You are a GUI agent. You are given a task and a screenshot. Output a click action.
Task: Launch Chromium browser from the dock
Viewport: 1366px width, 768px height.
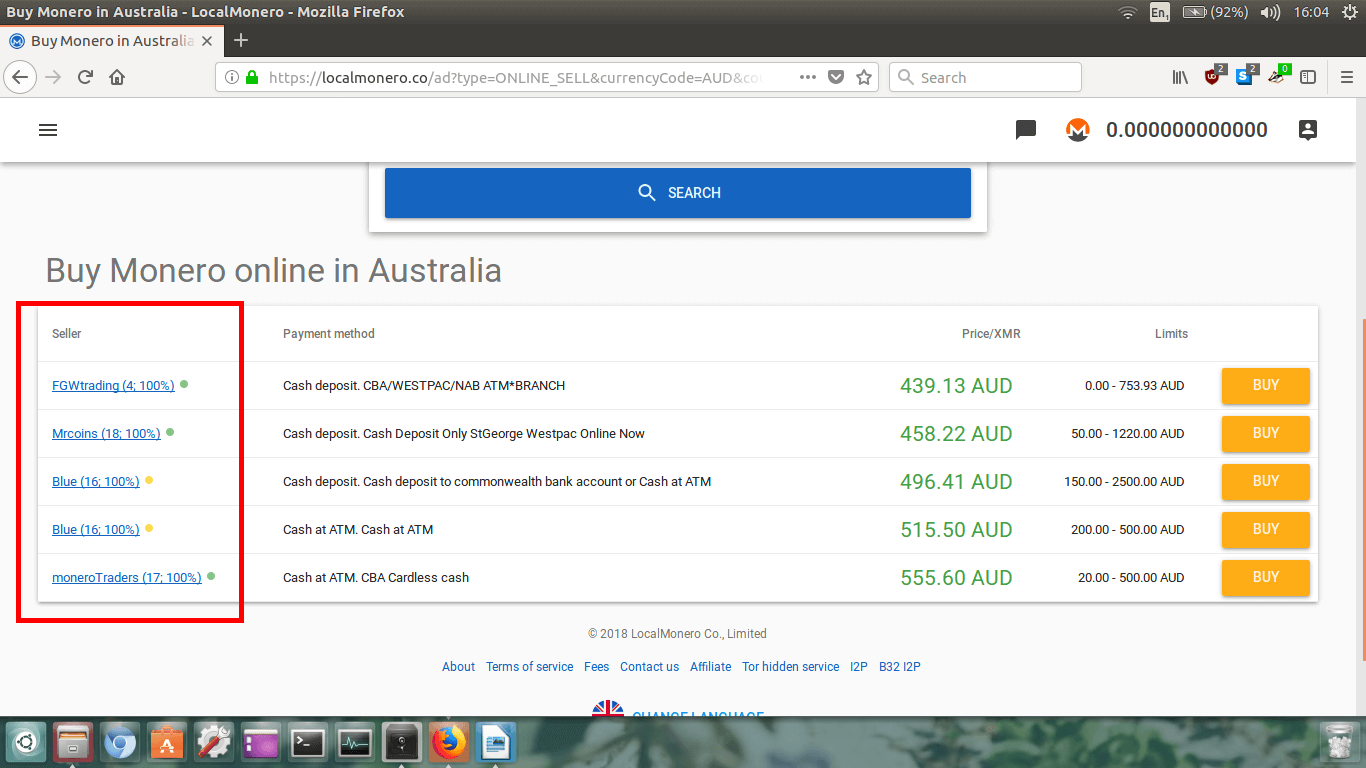(120, 743)
